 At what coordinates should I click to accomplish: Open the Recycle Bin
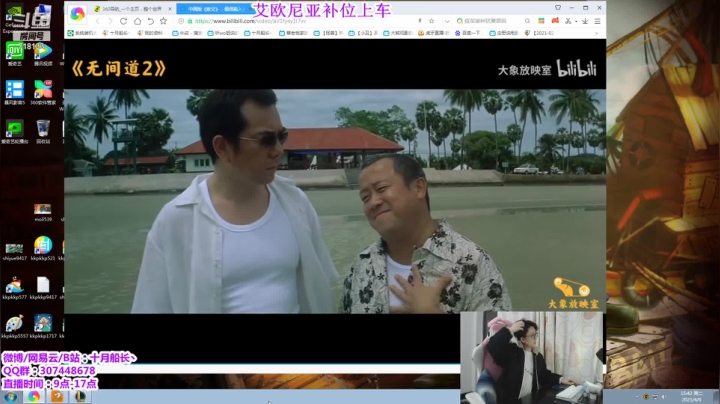[43, 132]
